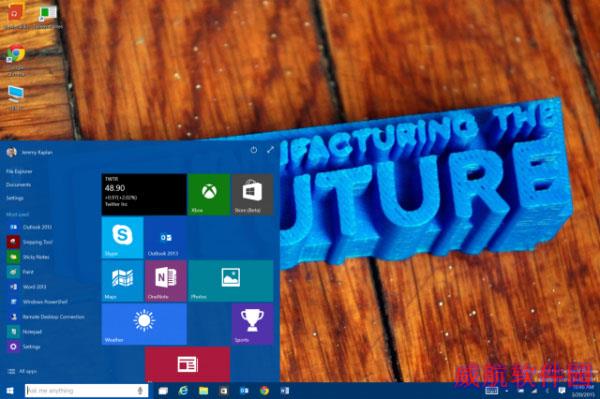The height and width of the screenshot is (399, 600).
Task: Open Internet Explorer from the taskbar
Action: [x=184, y=391]
